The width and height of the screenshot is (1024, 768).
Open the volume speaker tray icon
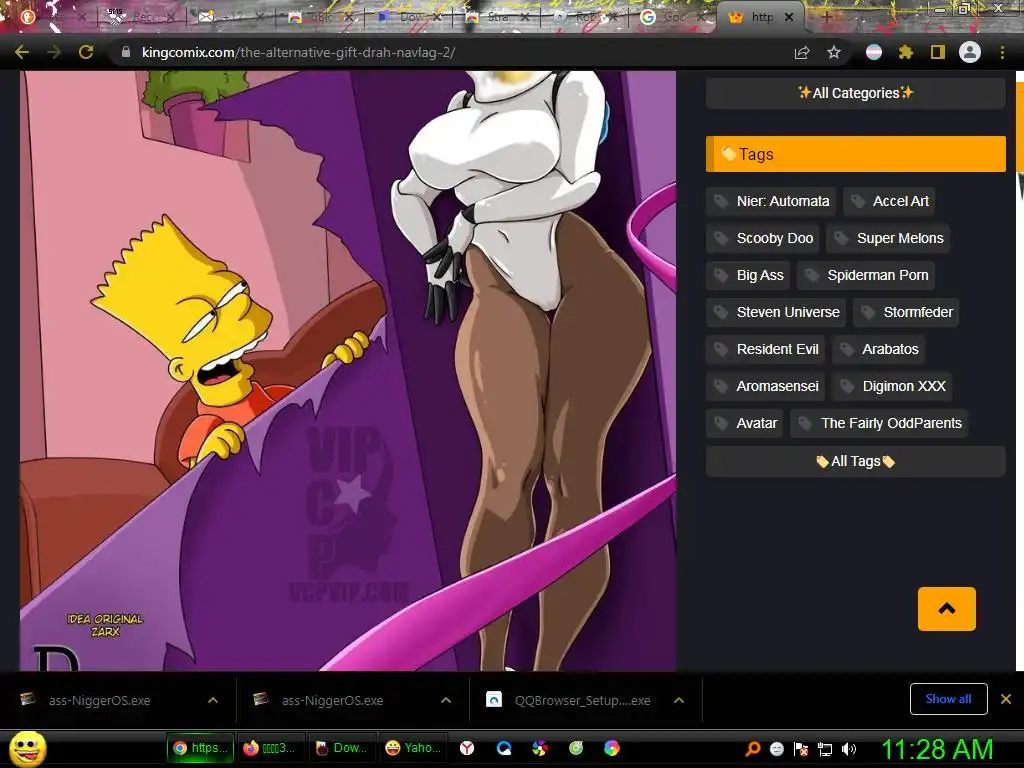[849, 748]
